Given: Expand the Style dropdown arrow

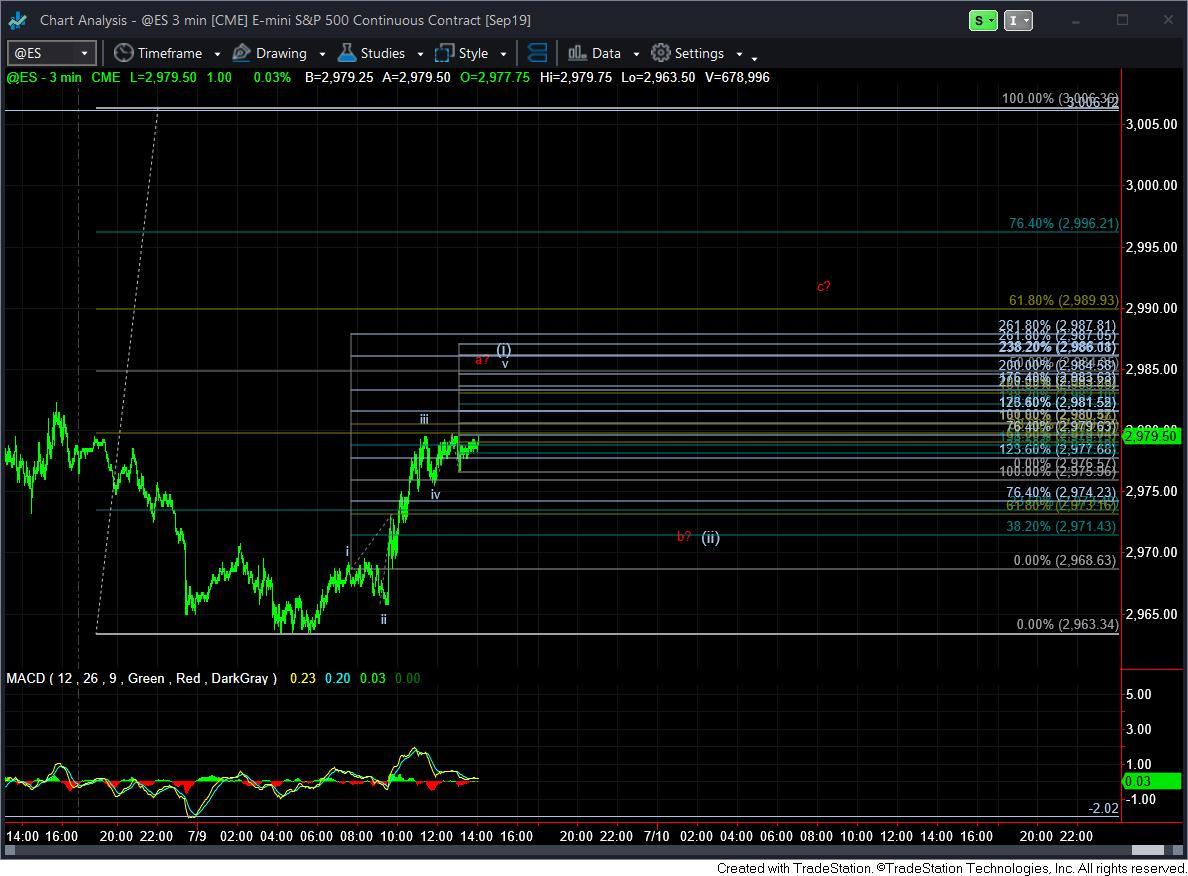Looking at the screenshot, I should click(503, 55).
